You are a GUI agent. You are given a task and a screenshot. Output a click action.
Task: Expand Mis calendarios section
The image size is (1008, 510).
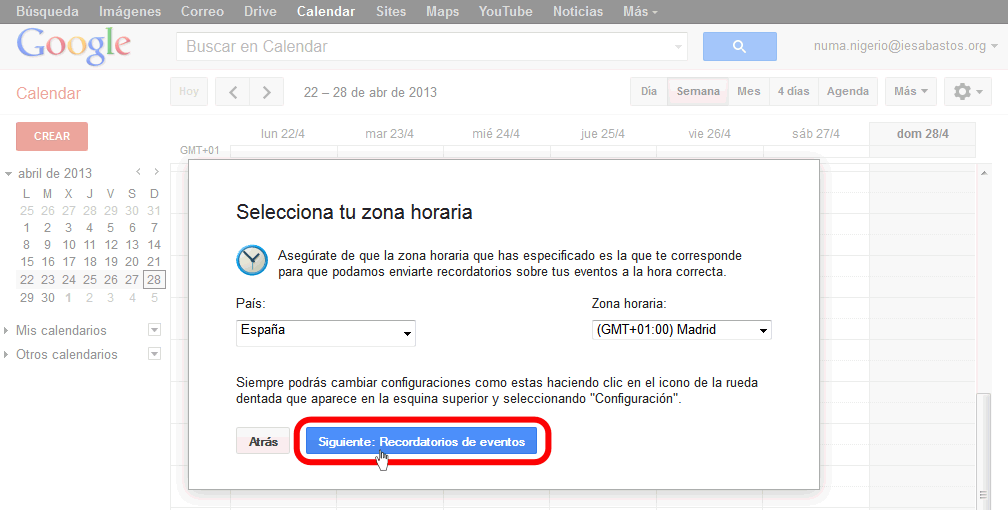[x=6, y=331]
